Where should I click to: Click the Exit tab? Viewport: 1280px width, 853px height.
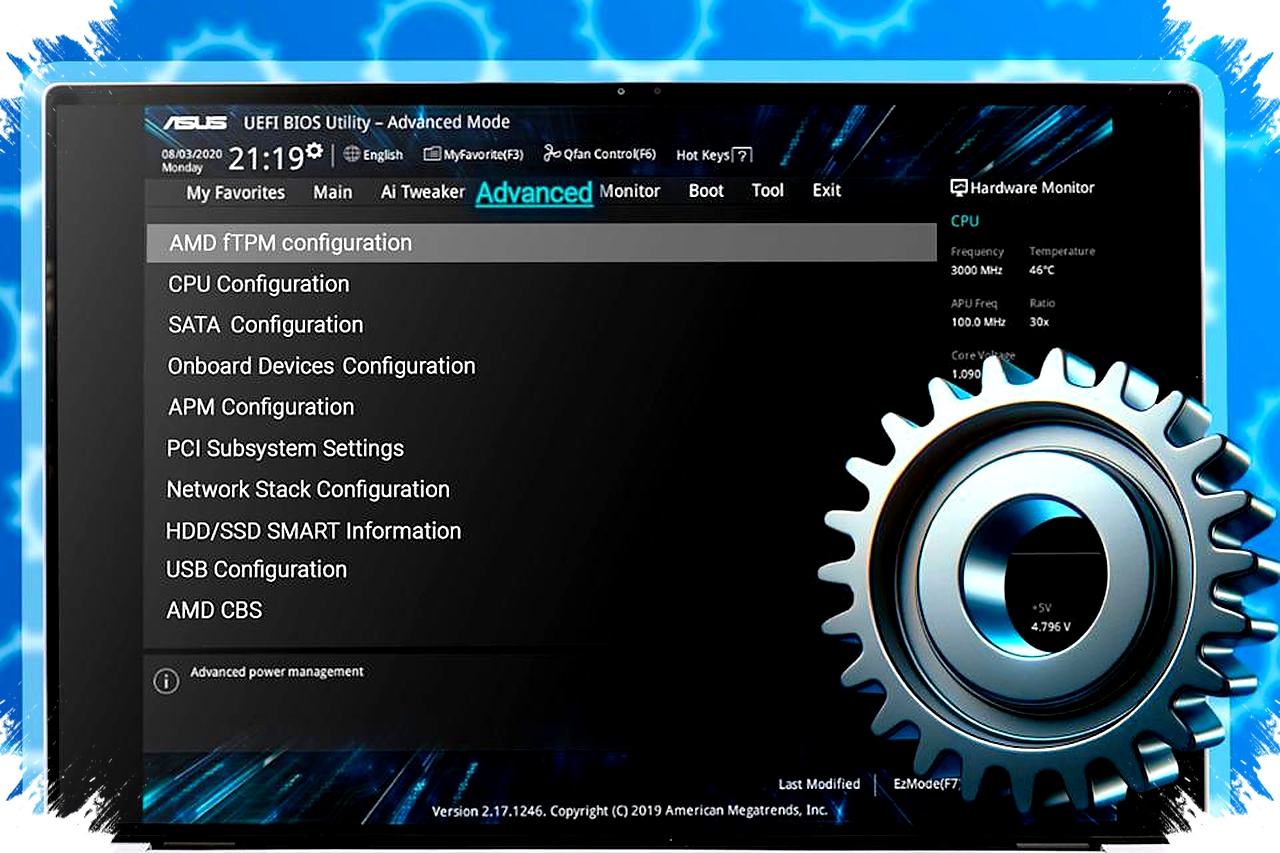(826, 191)
